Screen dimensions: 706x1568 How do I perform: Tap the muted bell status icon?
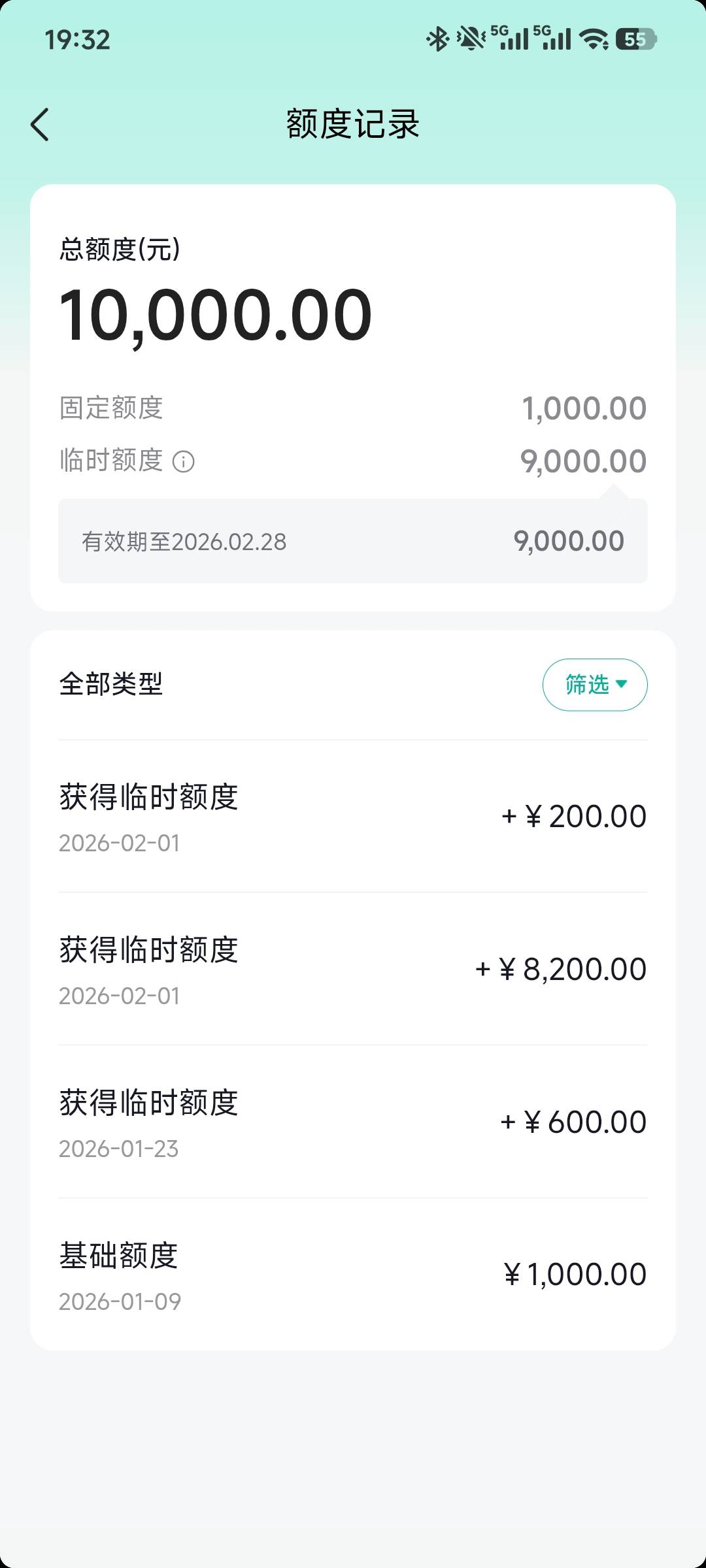point(471,39)
